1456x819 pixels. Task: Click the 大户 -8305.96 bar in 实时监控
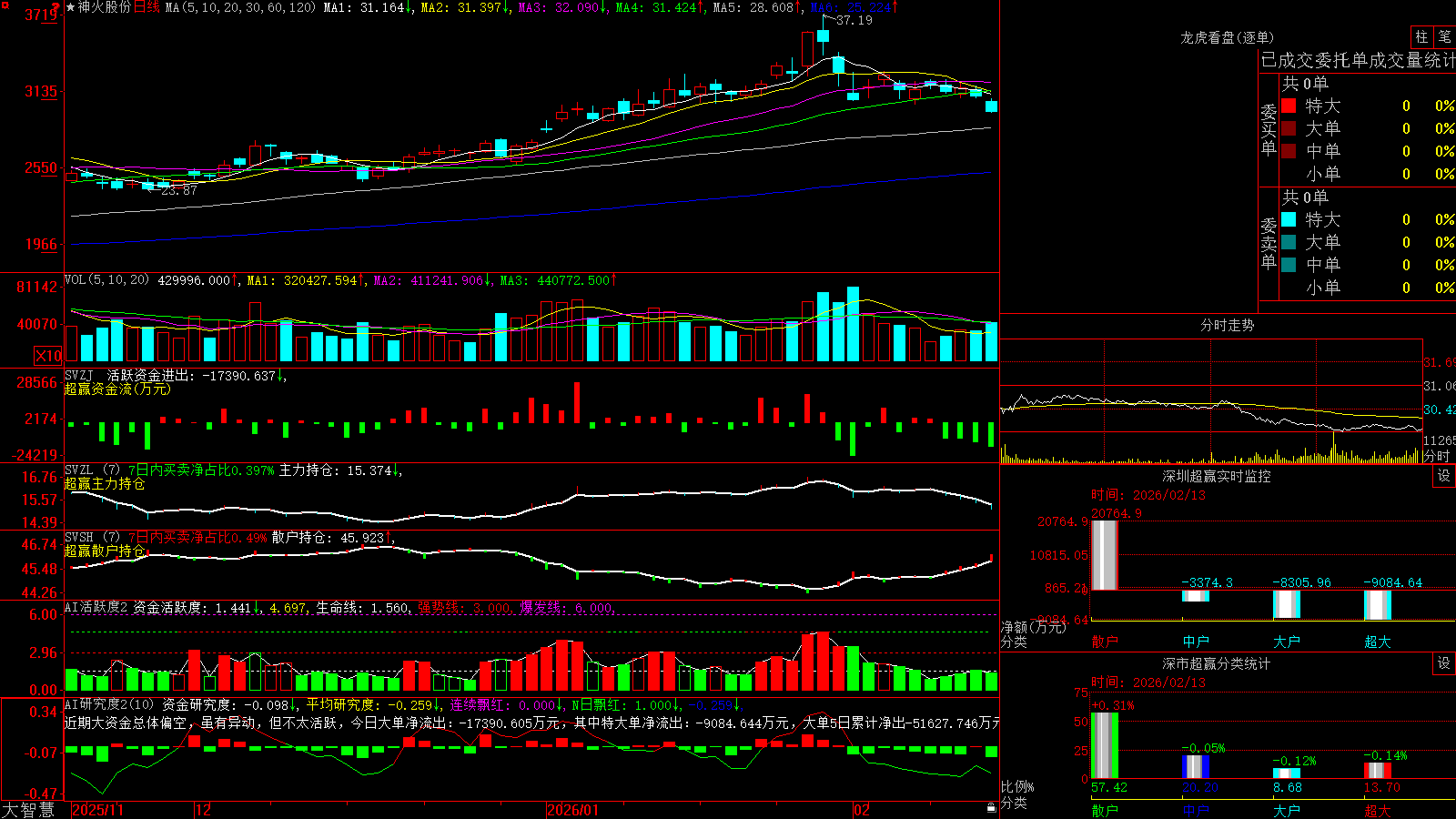pos(1287,605)
